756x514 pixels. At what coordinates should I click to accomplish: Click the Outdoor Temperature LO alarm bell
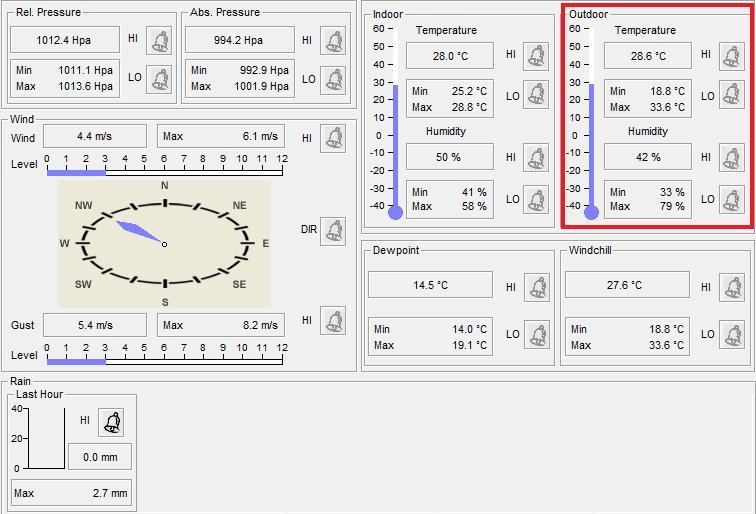(732, 97)
